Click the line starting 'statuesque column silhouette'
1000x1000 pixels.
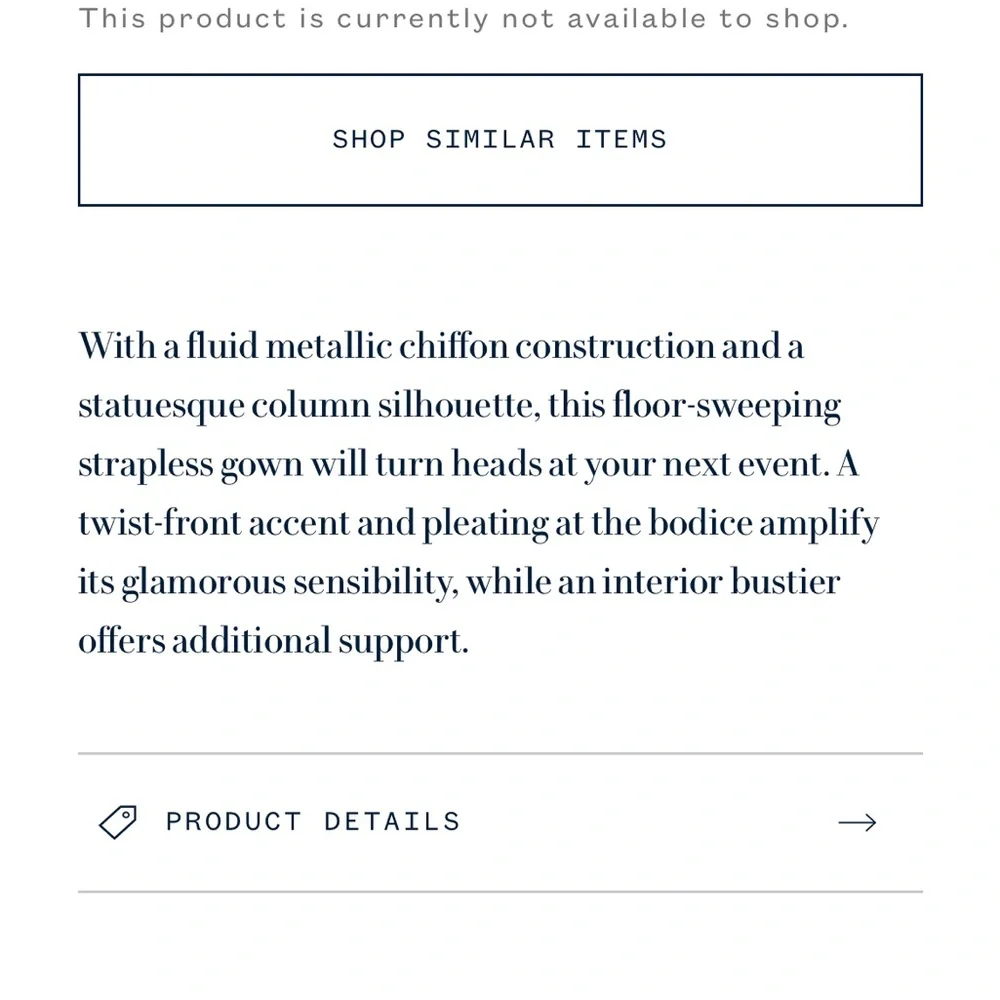tap(459, 406)
